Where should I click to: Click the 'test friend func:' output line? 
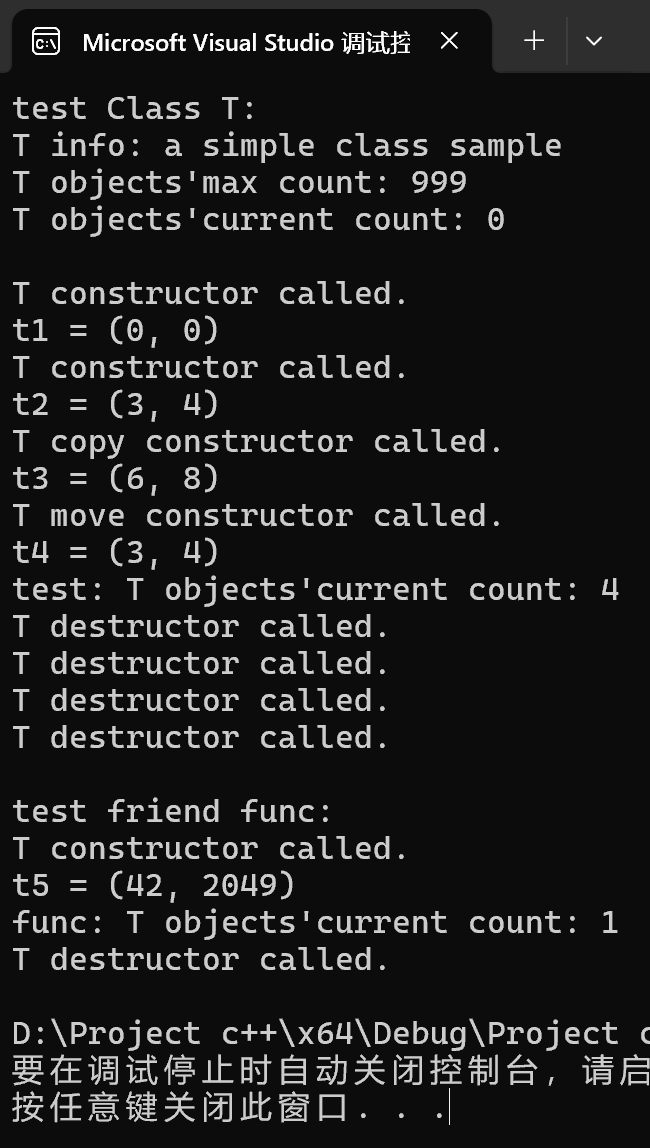point(173,811)
